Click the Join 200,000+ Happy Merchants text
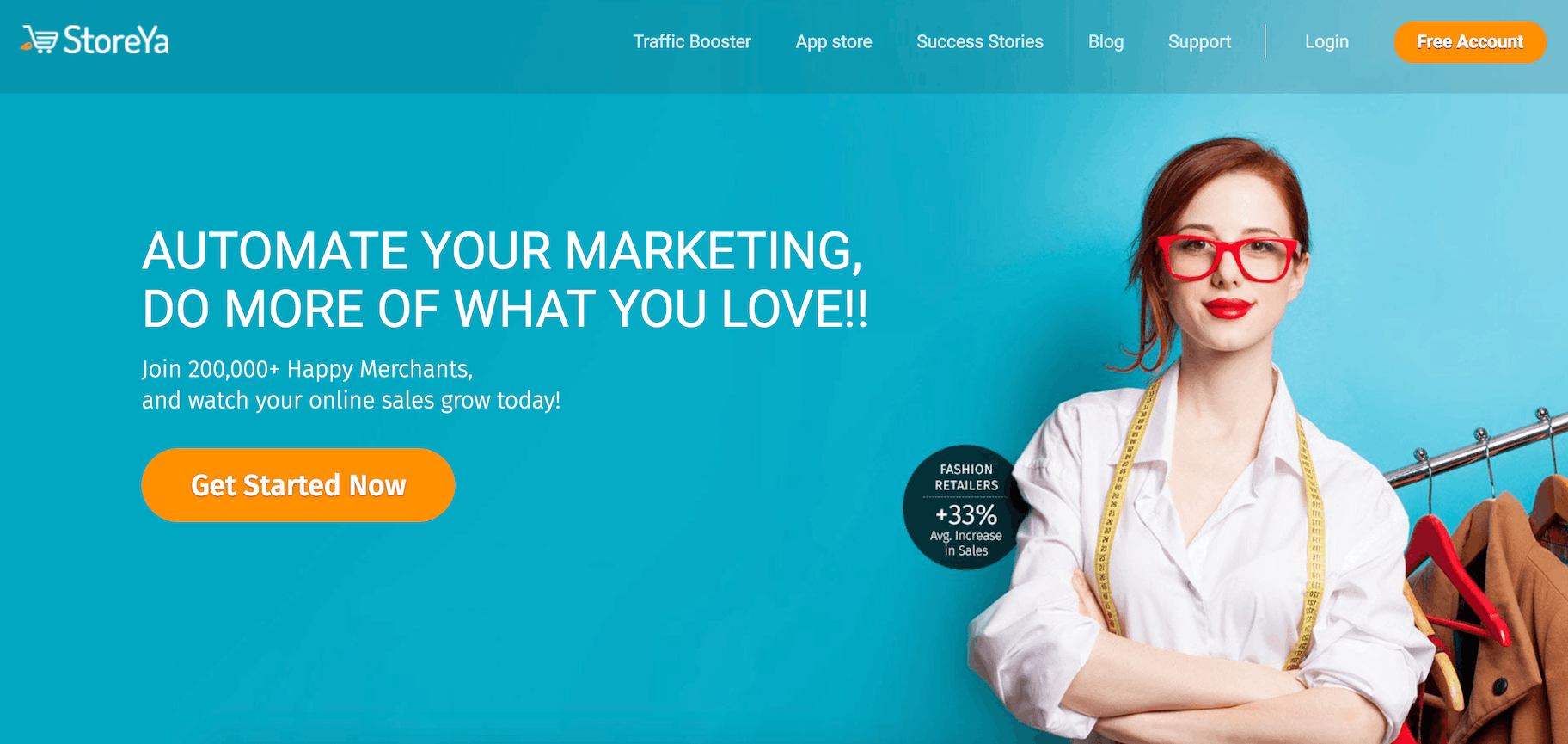Viewport: 1568px width, 744px height. [308, 369]
